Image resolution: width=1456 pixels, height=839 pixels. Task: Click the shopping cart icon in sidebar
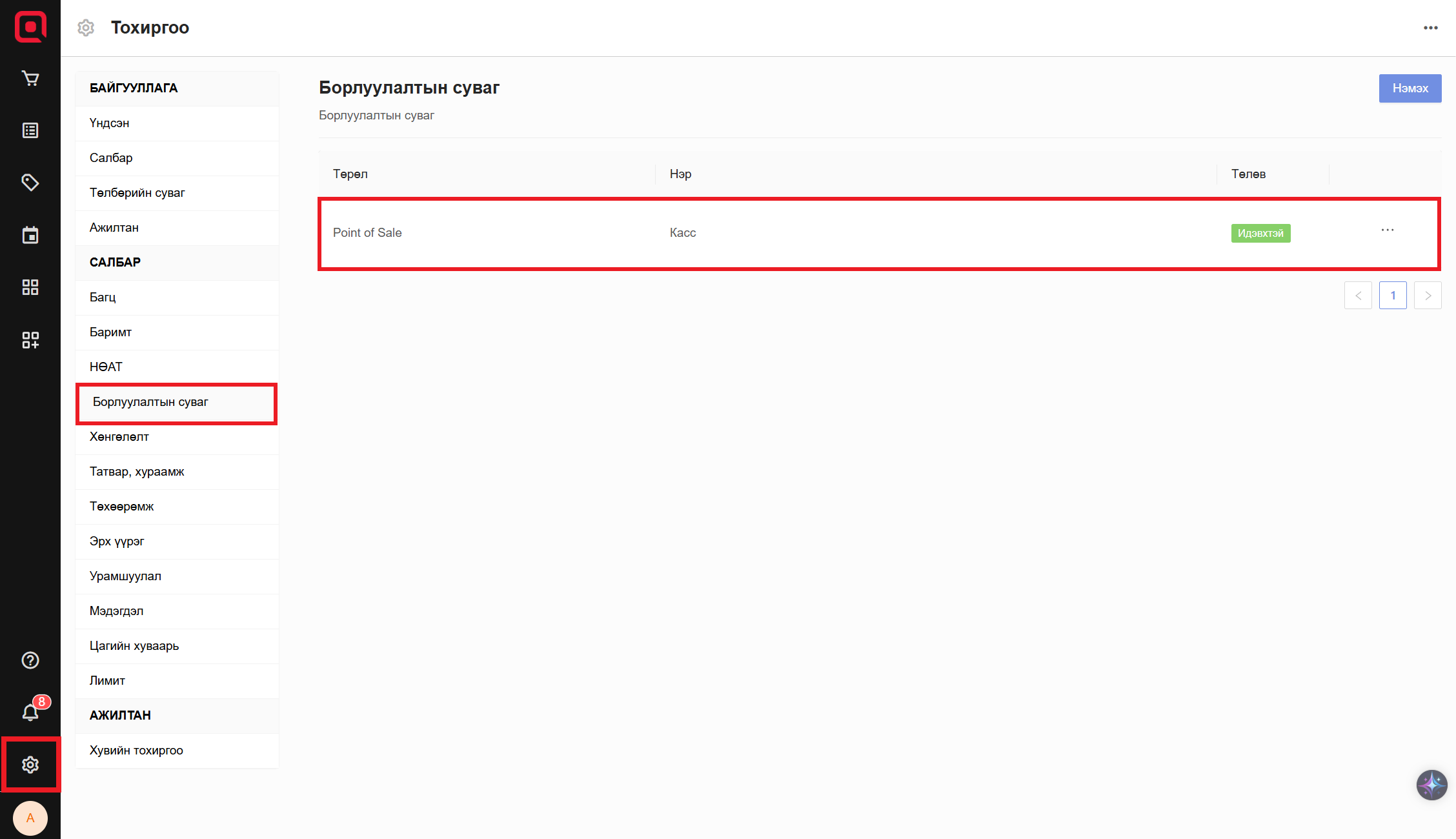pos(30,79)
